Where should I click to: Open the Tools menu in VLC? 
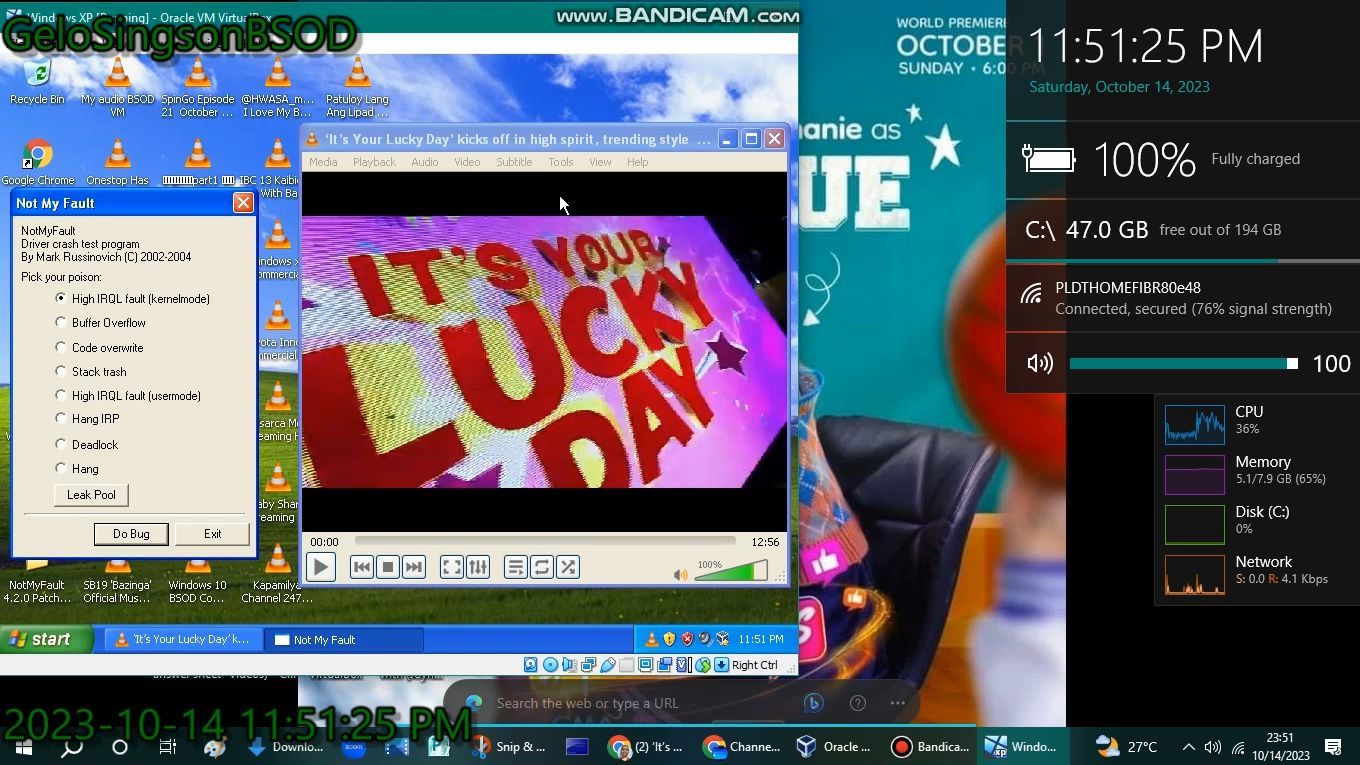561,162
